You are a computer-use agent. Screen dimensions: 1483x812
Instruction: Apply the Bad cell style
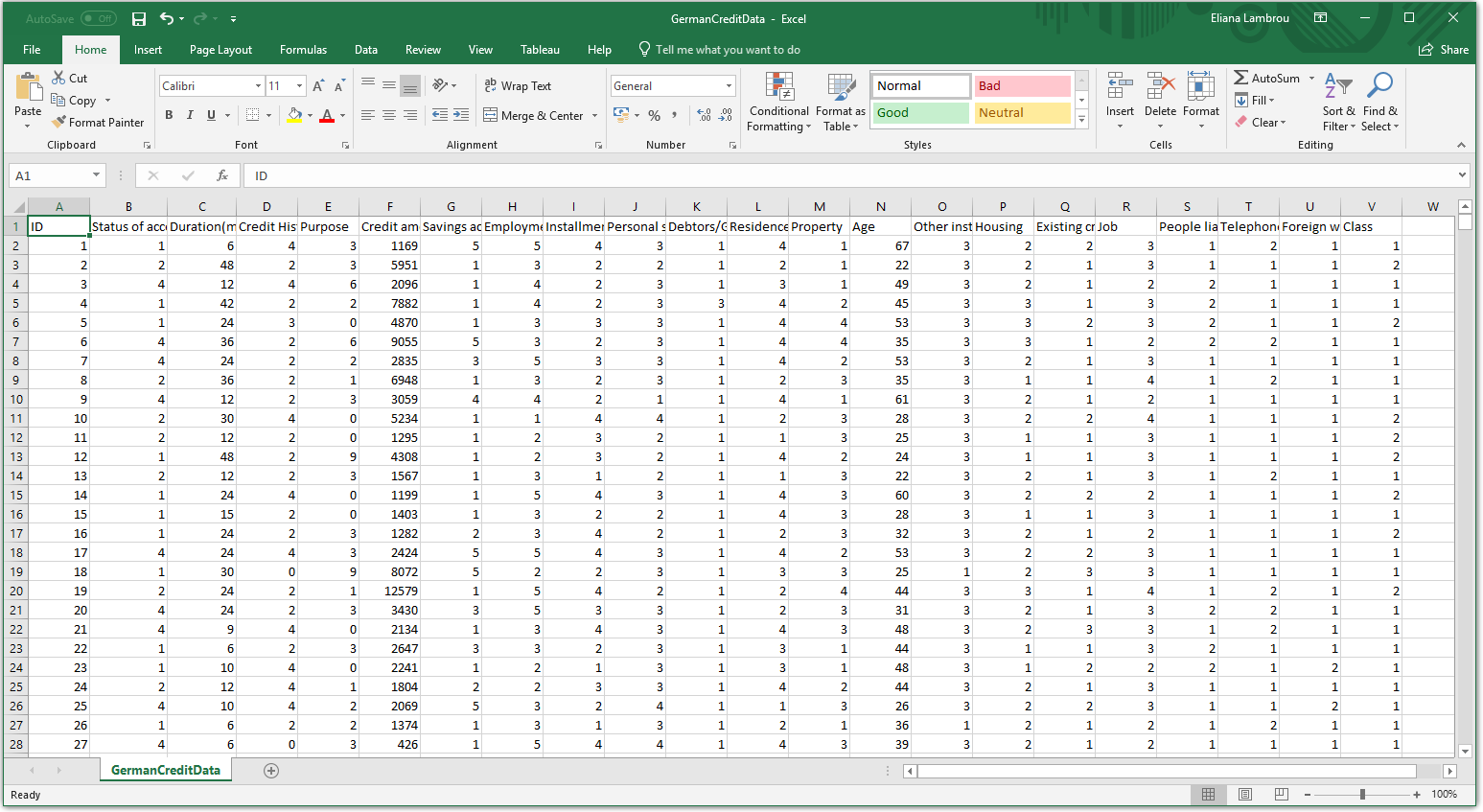click(x=1022, y=86)
